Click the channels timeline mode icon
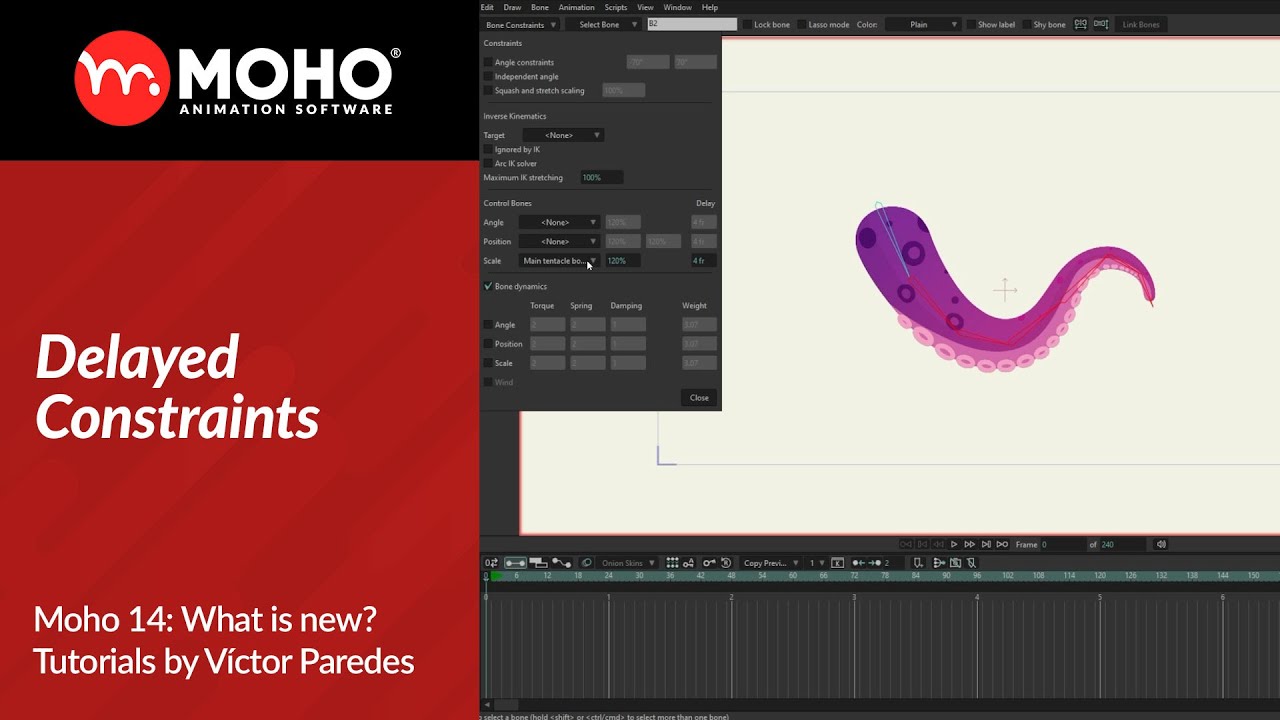The image size is (1280, 720). click(515, 563)
